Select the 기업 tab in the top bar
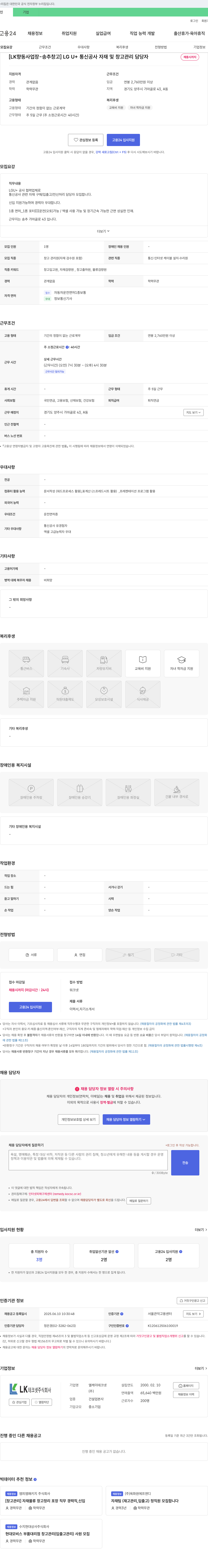This screenshot has height=1568, width=208. 26,12
